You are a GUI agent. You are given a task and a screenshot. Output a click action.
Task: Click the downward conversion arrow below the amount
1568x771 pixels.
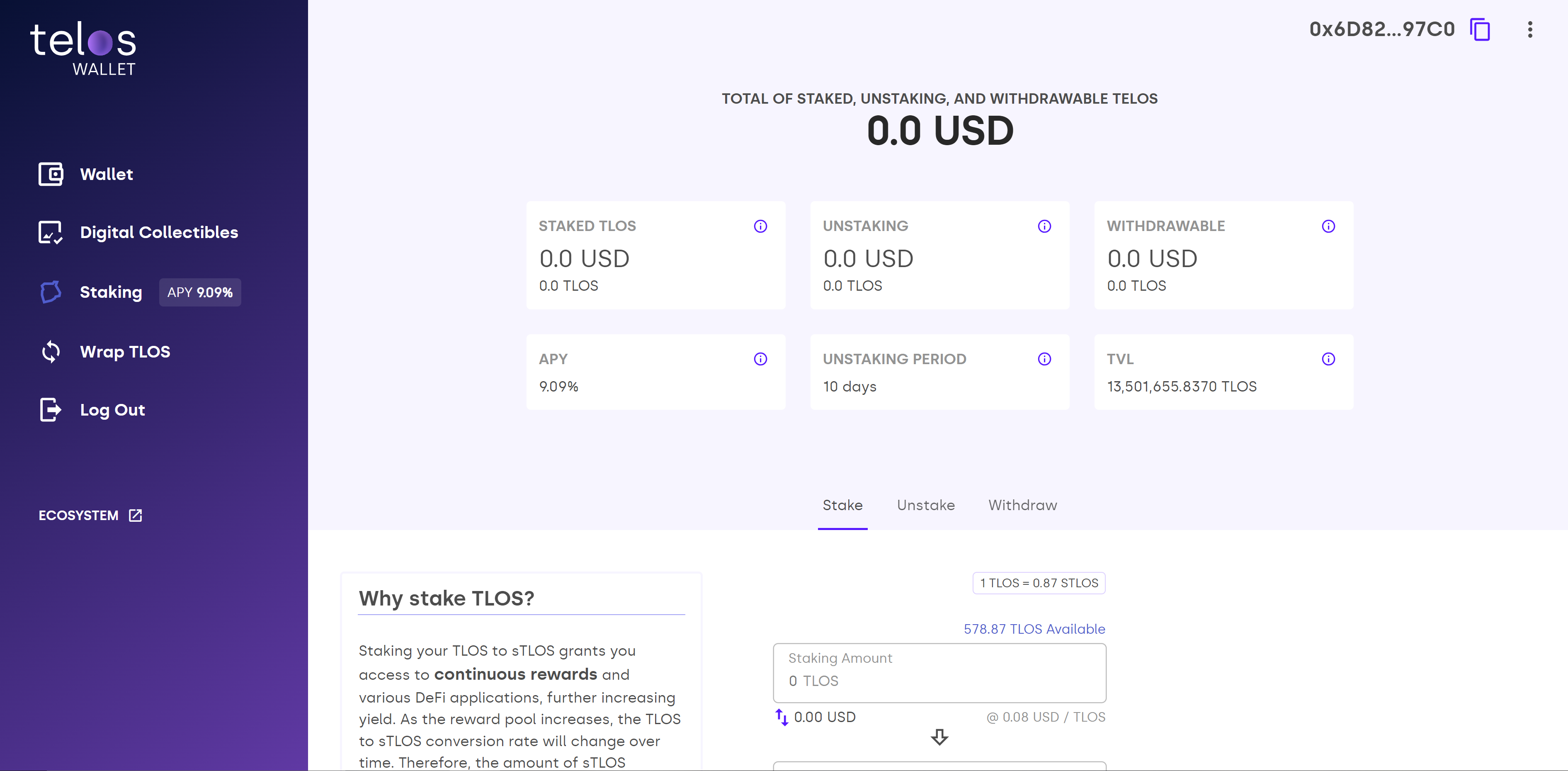click(939, 737)
